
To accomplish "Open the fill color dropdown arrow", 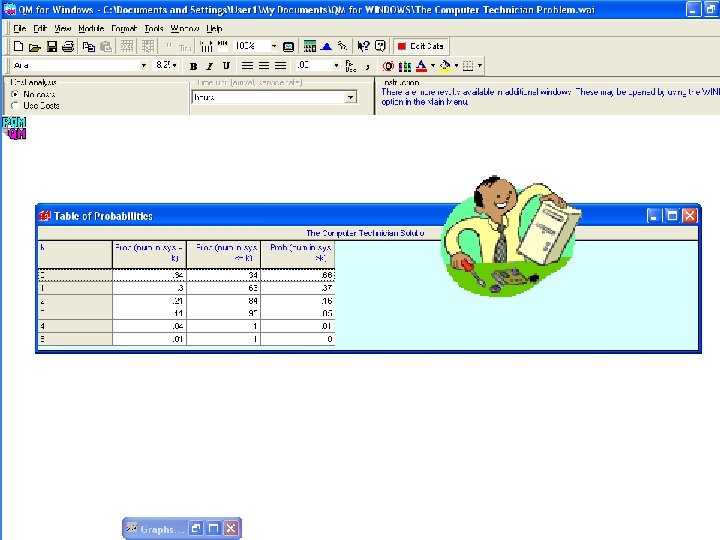I will (456, 66).
